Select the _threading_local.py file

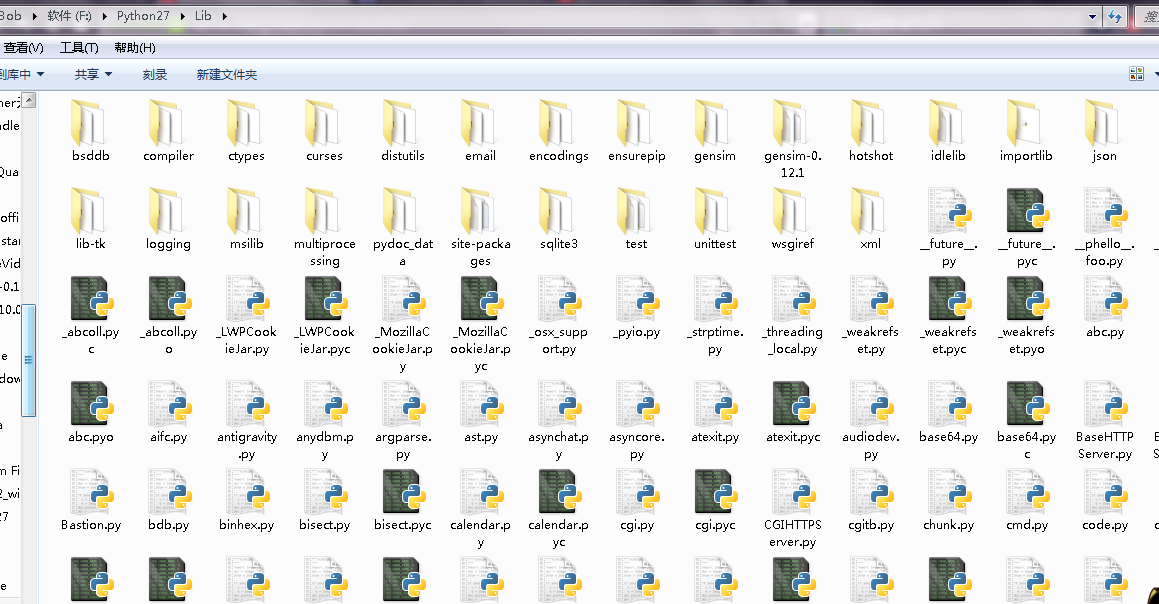792,316
